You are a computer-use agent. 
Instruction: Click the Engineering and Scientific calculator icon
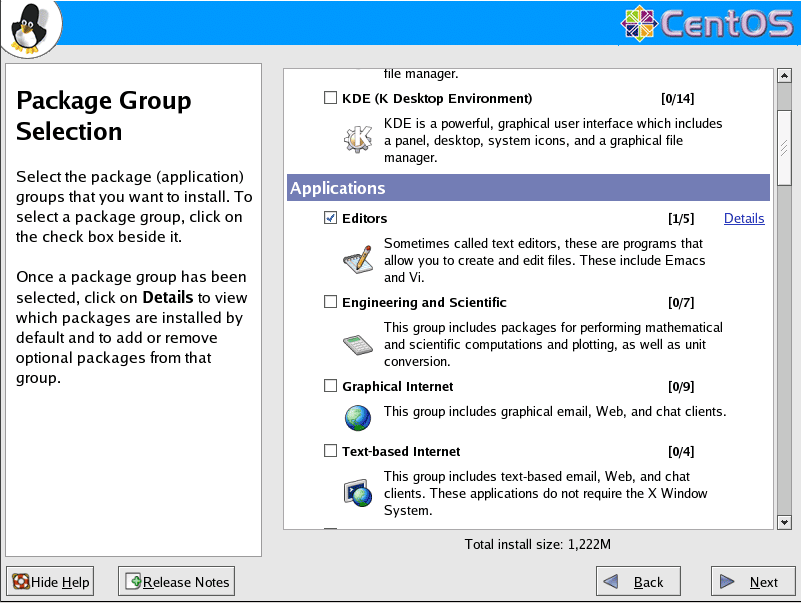(357, 345)
